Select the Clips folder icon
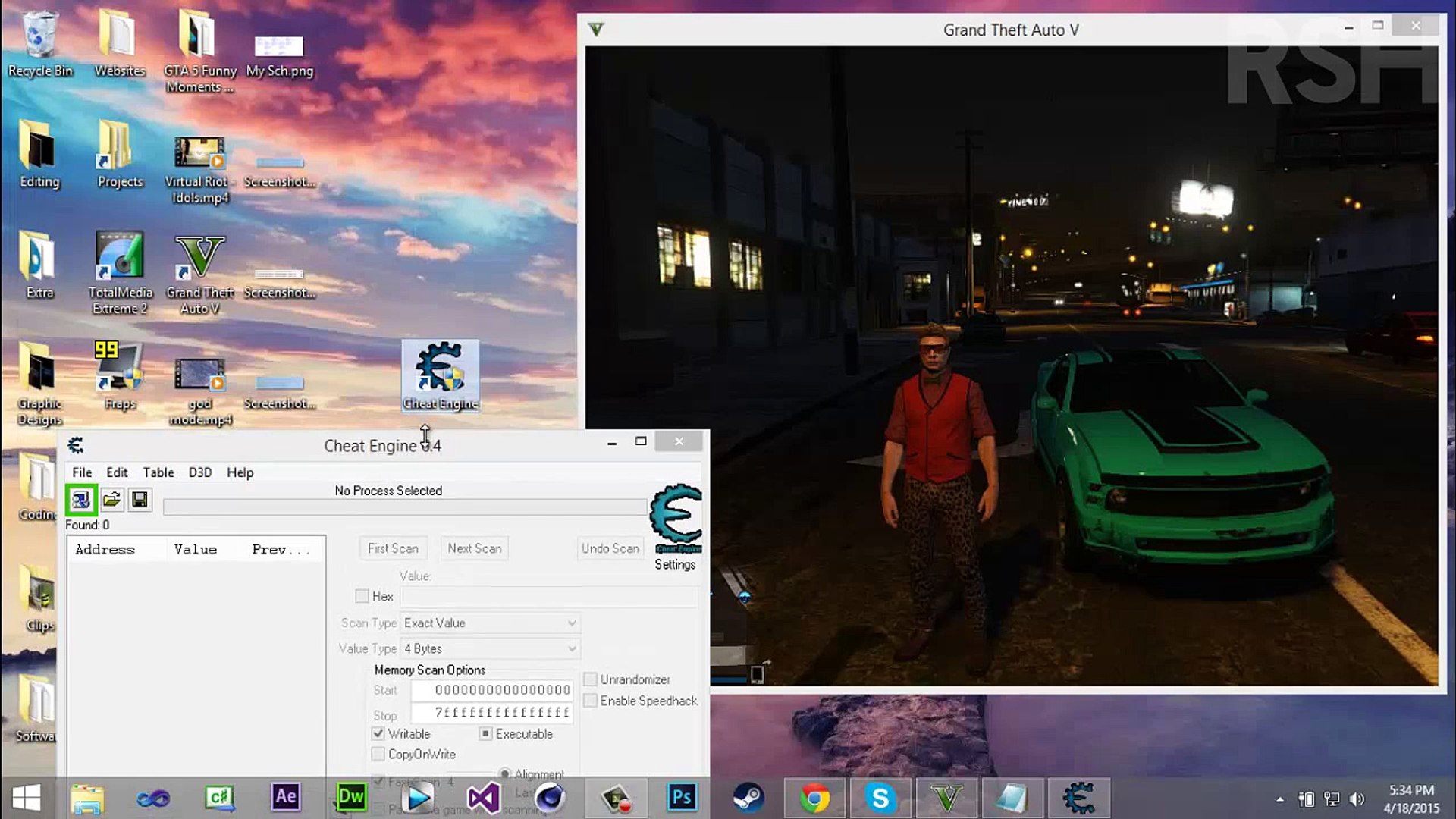 coord(39,598)
